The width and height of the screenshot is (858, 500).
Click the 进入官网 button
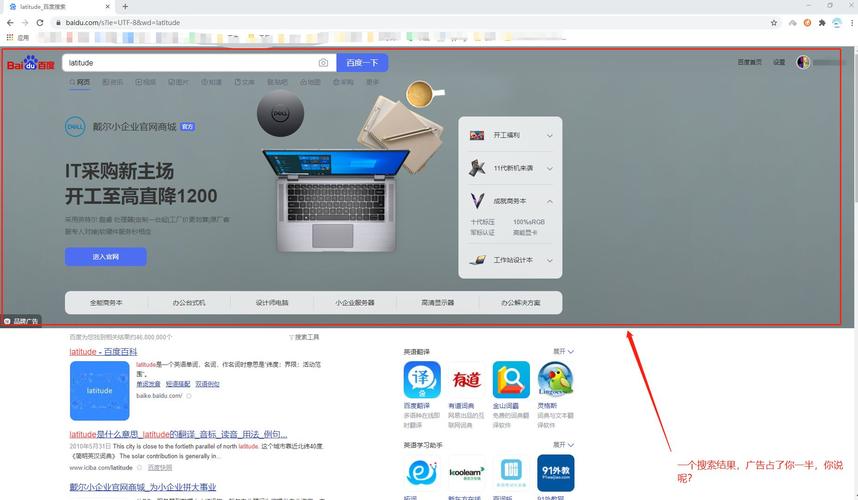[x=105, y=257]
